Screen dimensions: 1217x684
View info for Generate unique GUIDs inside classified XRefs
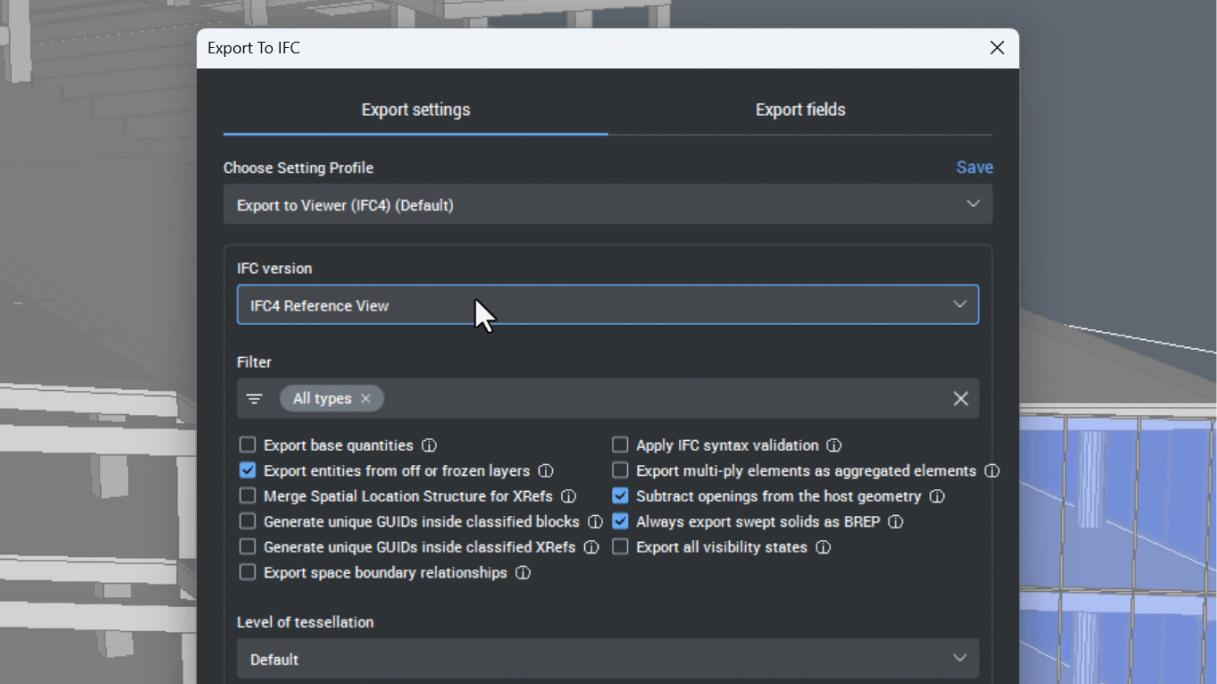[592, 547]
